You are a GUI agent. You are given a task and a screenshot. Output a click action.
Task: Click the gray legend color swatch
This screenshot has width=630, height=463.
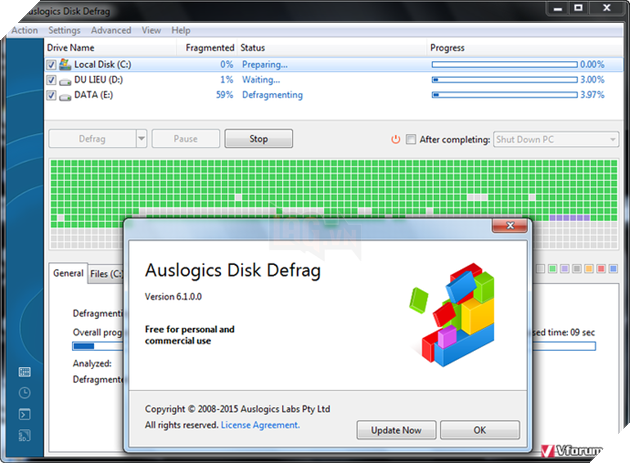click(577, 268)
